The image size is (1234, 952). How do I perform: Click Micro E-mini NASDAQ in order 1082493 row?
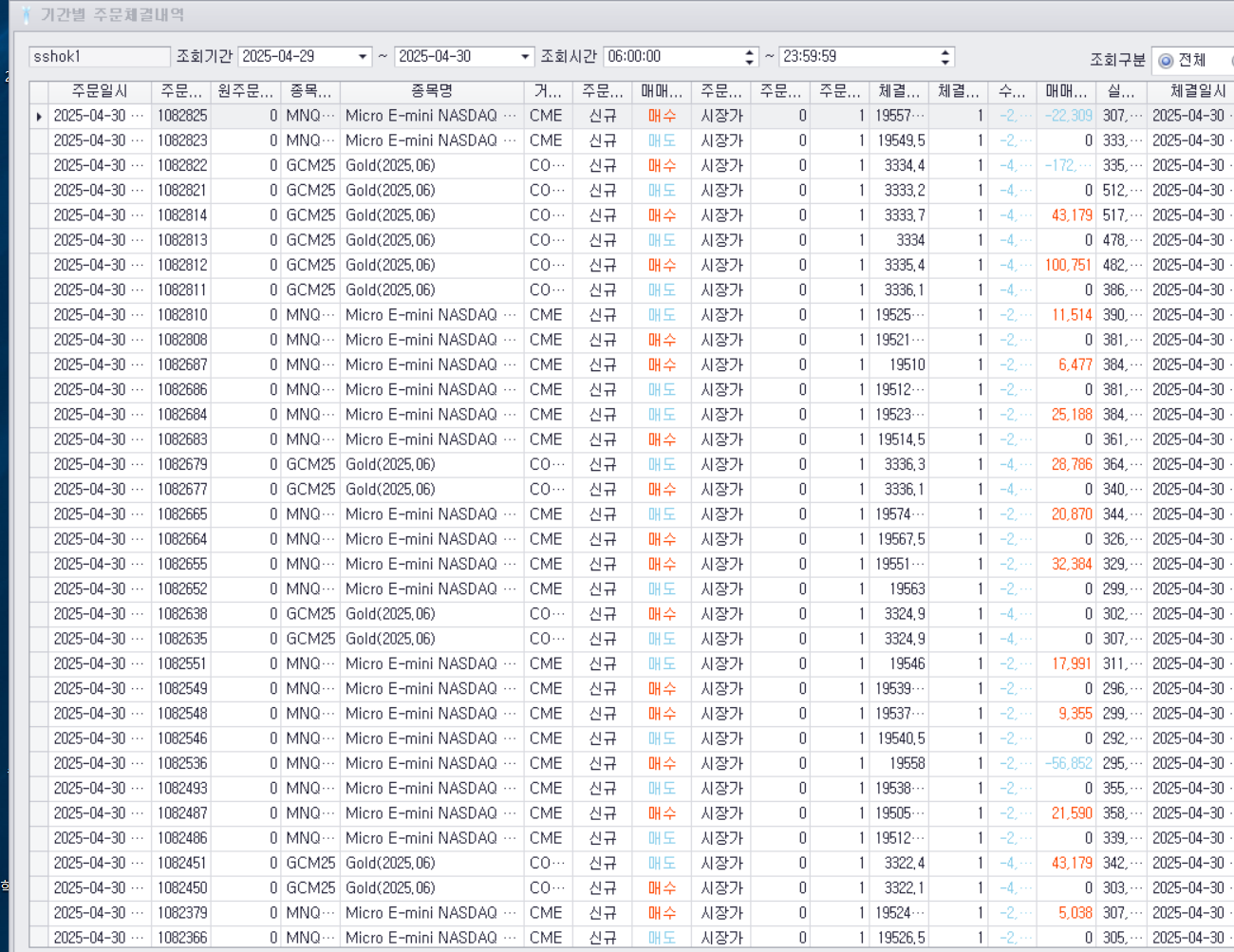[x=432, y=789]
